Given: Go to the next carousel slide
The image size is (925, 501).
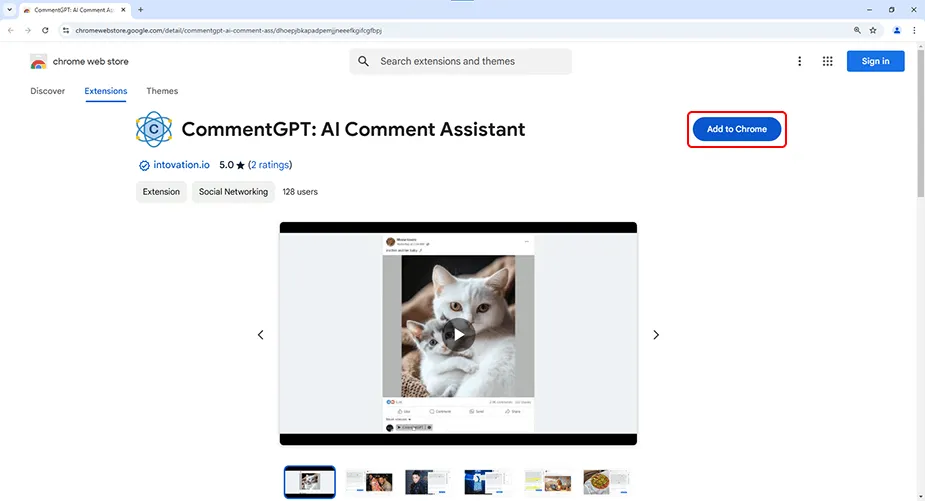Looking at the screenshot, I should (x=656, y=335).
